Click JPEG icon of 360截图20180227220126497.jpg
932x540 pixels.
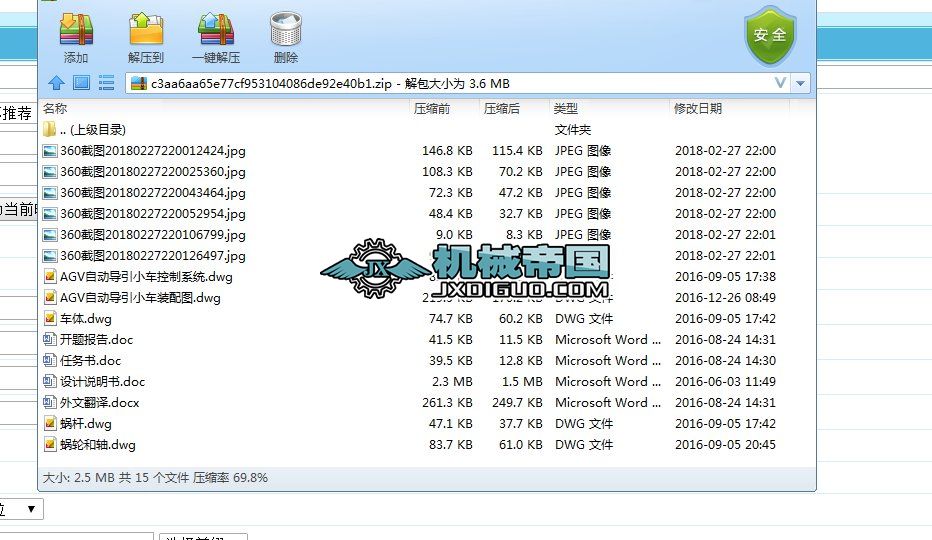50,256
